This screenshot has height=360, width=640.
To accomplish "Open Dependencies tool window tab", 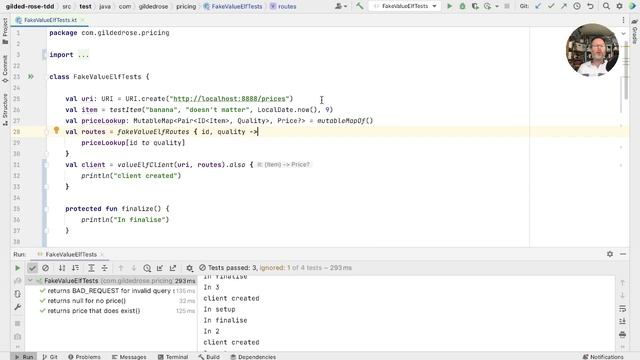I will 253,357.
